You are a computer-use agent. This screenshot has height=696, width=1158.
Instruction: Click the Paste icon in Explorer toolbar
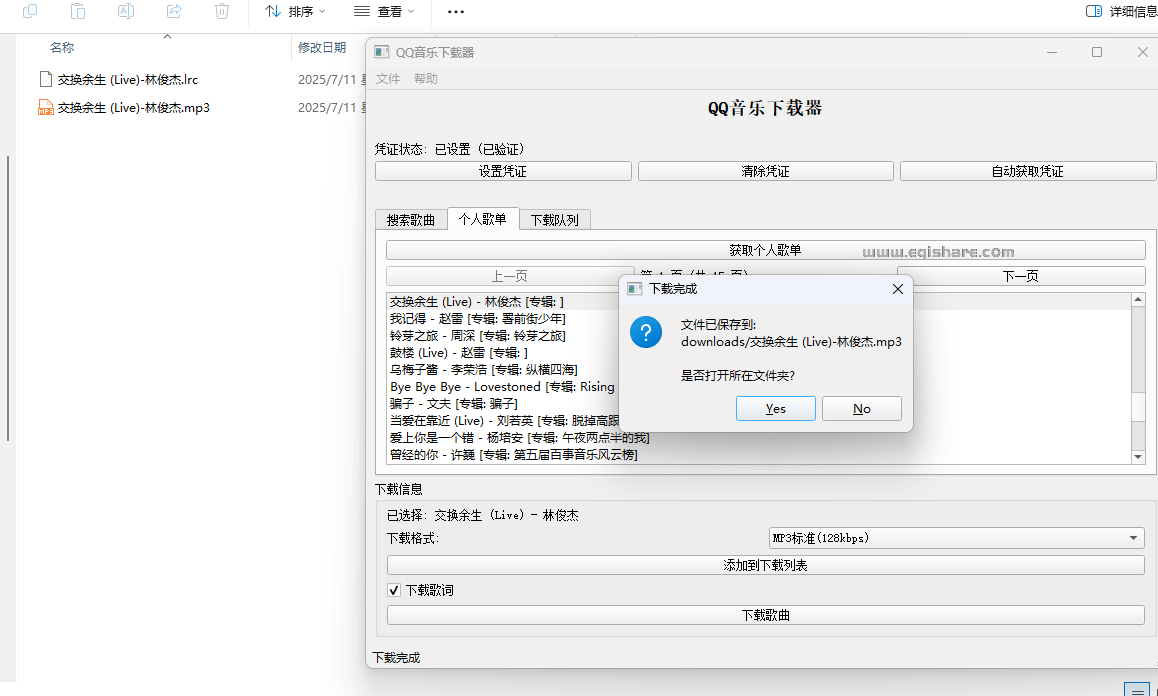[77, 13]
